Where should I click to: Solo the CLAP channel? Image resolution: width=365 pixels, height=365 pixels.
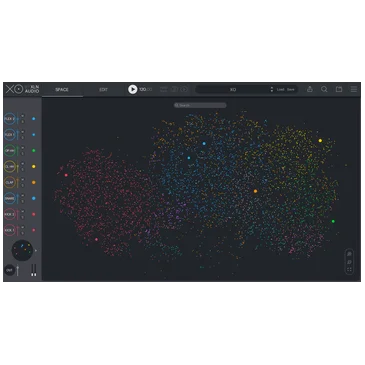[x=23, y=185]
